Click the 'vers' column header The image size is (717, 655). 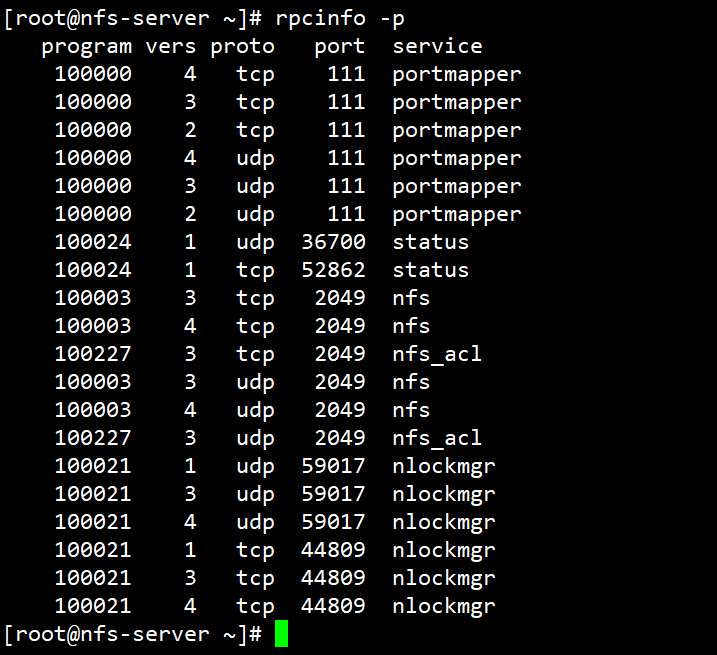[171, 46]
